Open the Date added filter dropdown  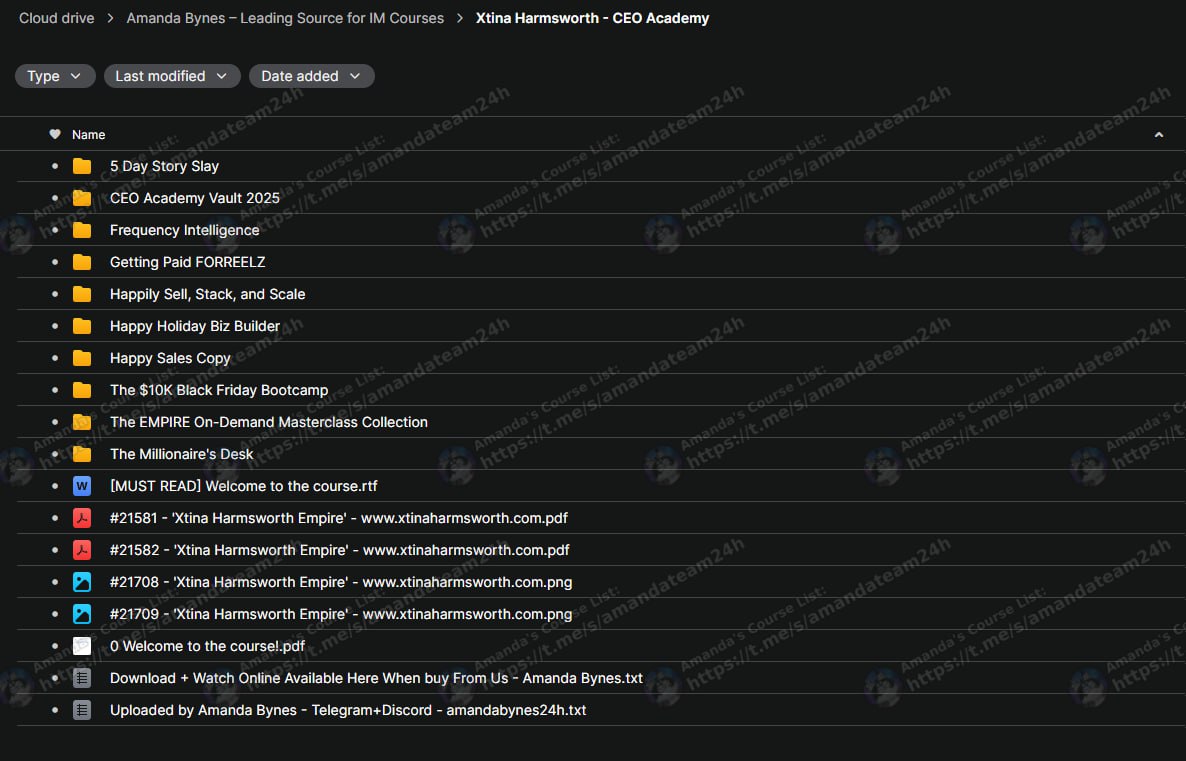click(x=311, y=76)
